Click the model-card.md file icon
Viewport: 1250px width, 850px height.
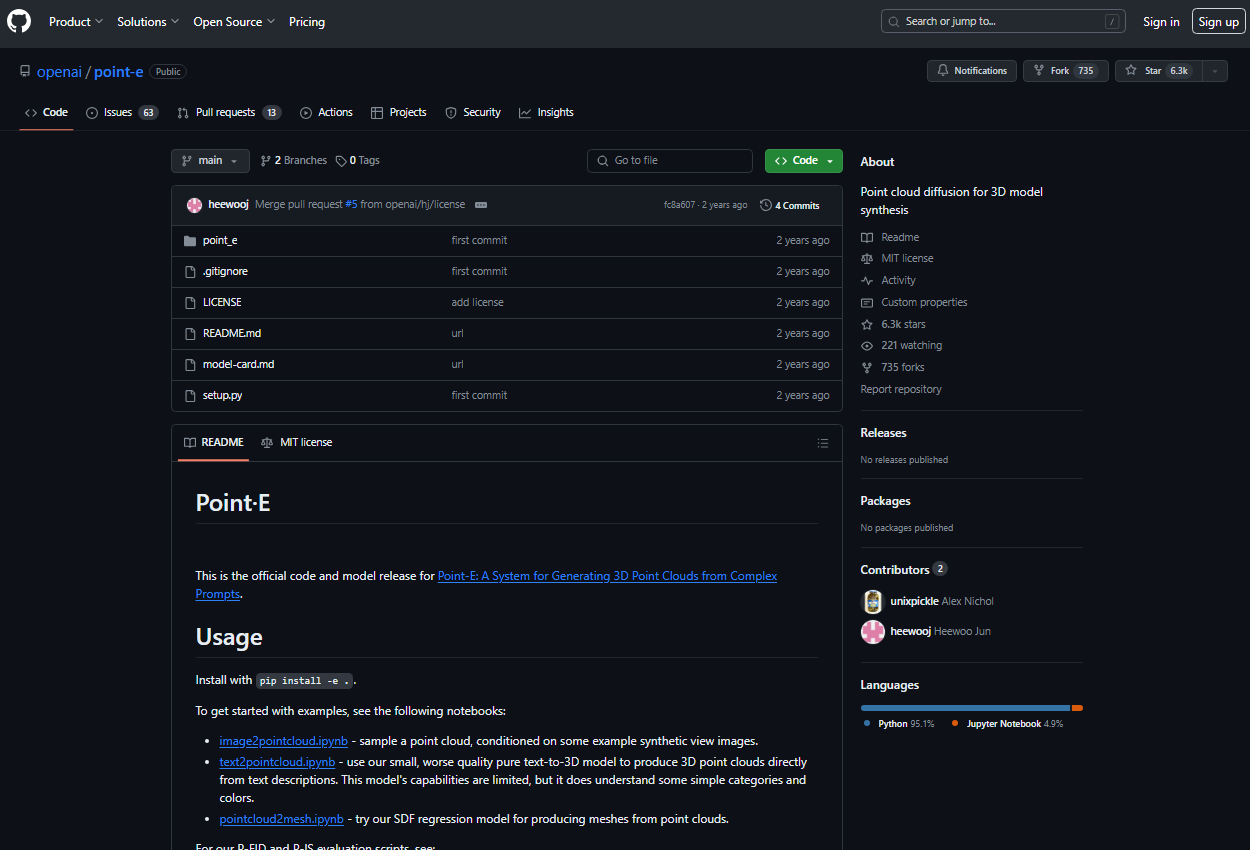coord(190,364)
